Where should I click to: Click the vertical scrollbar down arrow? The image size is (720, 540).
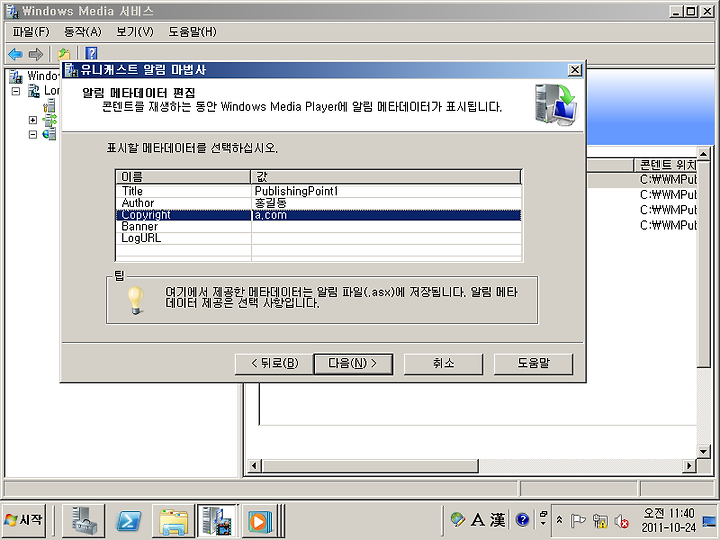click(x=703, y=451)
